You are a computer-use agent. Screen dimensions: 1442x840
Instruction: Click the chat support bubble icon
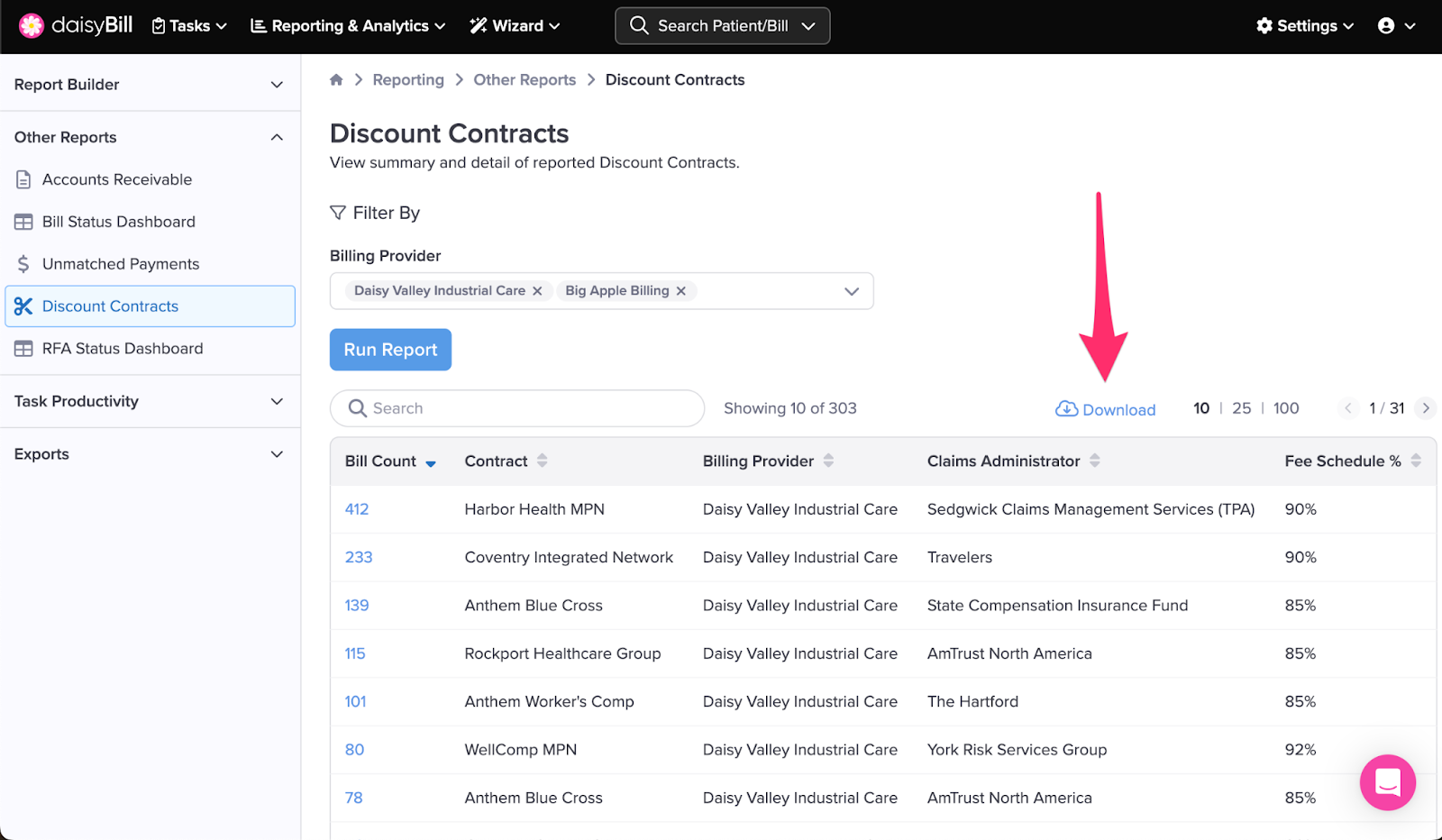(1387, 782)
